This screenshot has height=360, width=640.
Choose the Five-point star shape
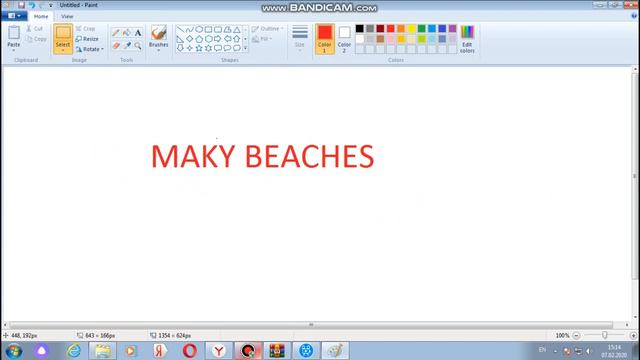click(x=199, y=48)
